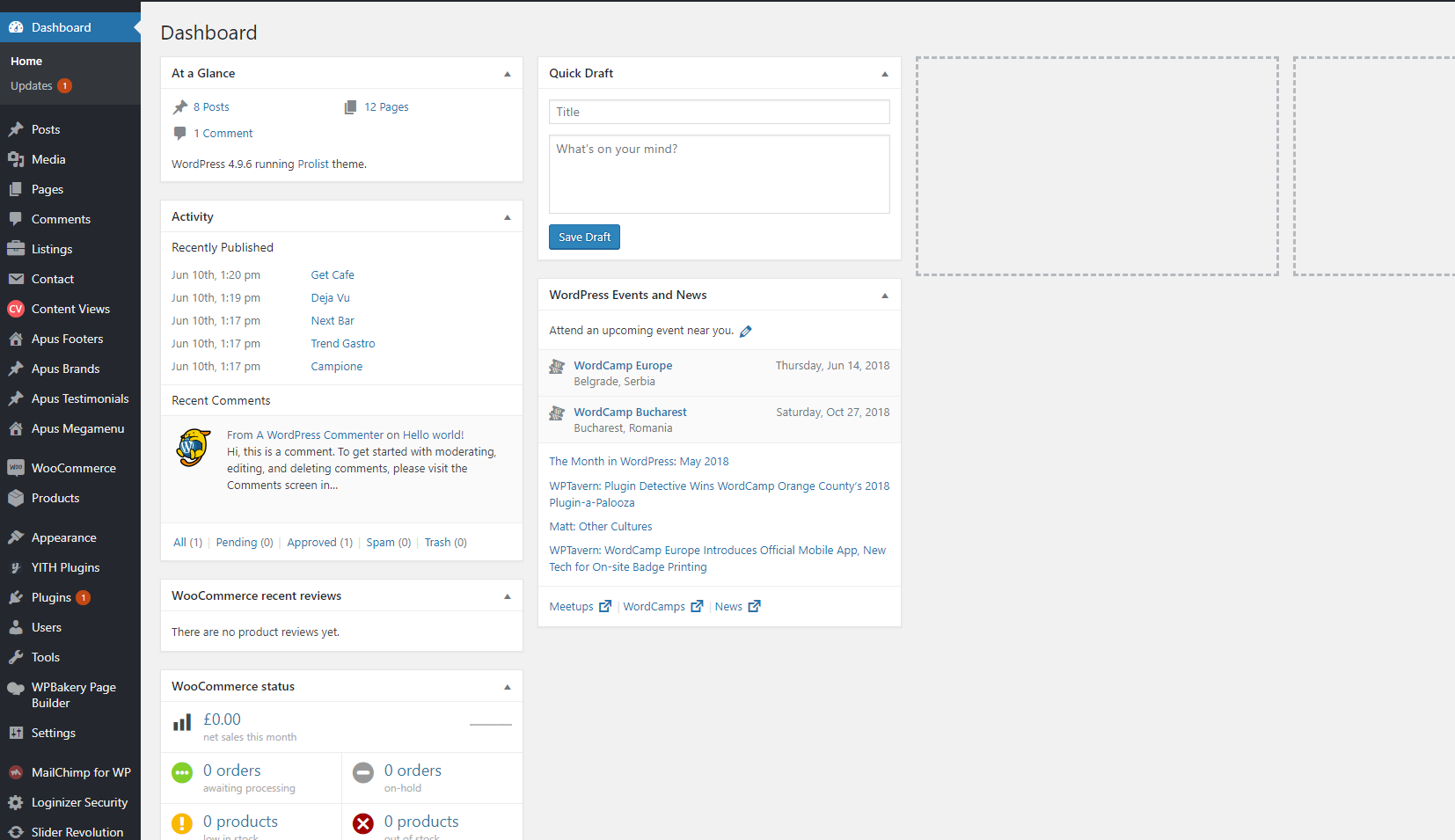Screen dimensions: 1455x840
Task: Click the MailChimp for WP icon
Action: (16, 772)
